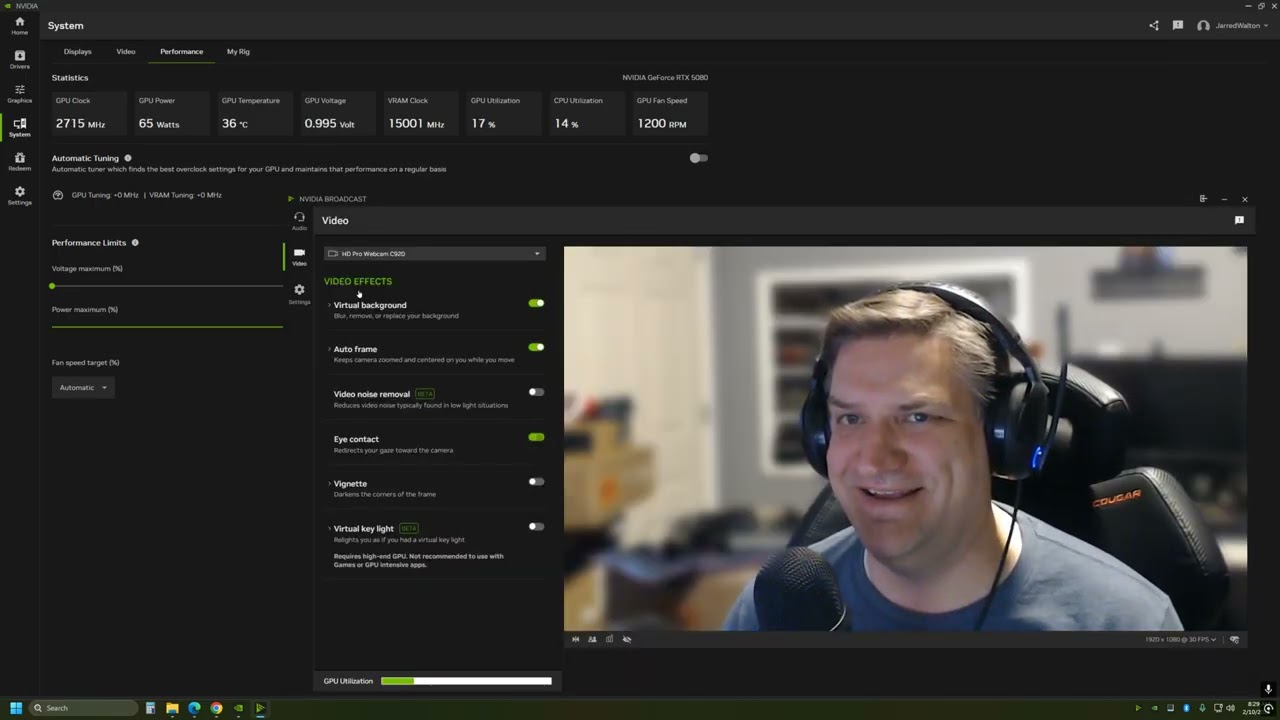This screenshot has width=1280, height=720.
Task: Switch to the Displays tab
Action: pyautogui.click(x=77, y=51)
